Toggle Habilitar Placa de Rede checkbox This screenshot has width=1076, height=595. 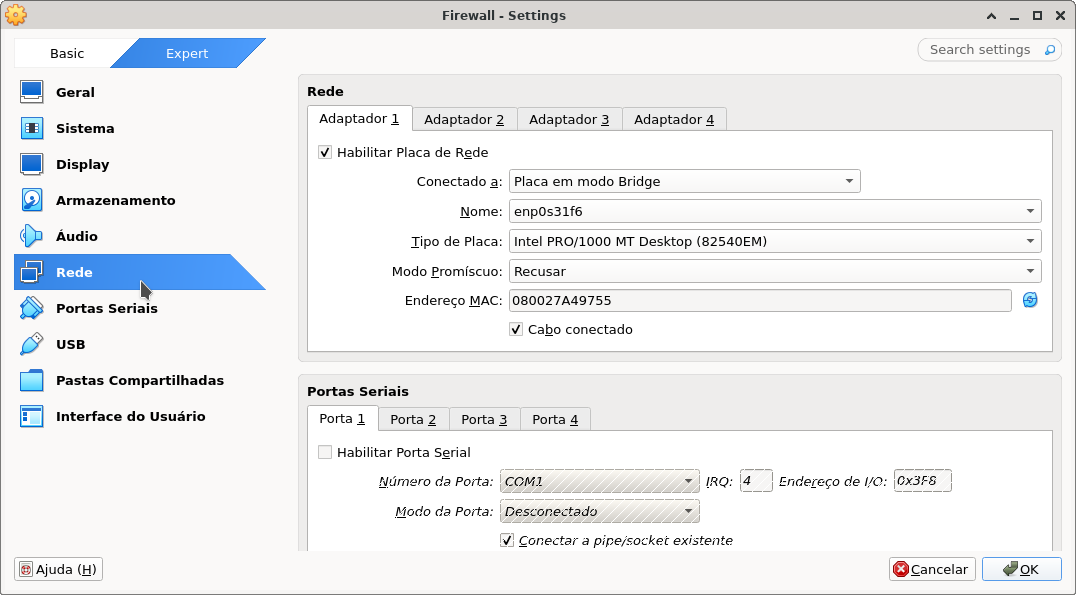click(x=325, y=153)
